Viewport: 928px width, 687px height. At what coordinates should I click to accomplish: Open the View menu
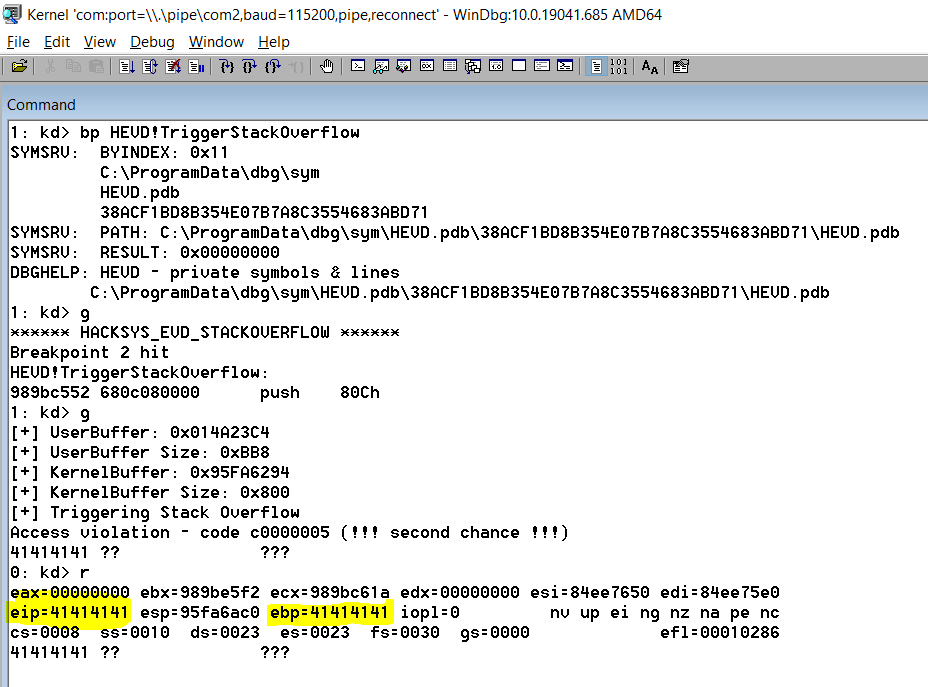point(99,42)
